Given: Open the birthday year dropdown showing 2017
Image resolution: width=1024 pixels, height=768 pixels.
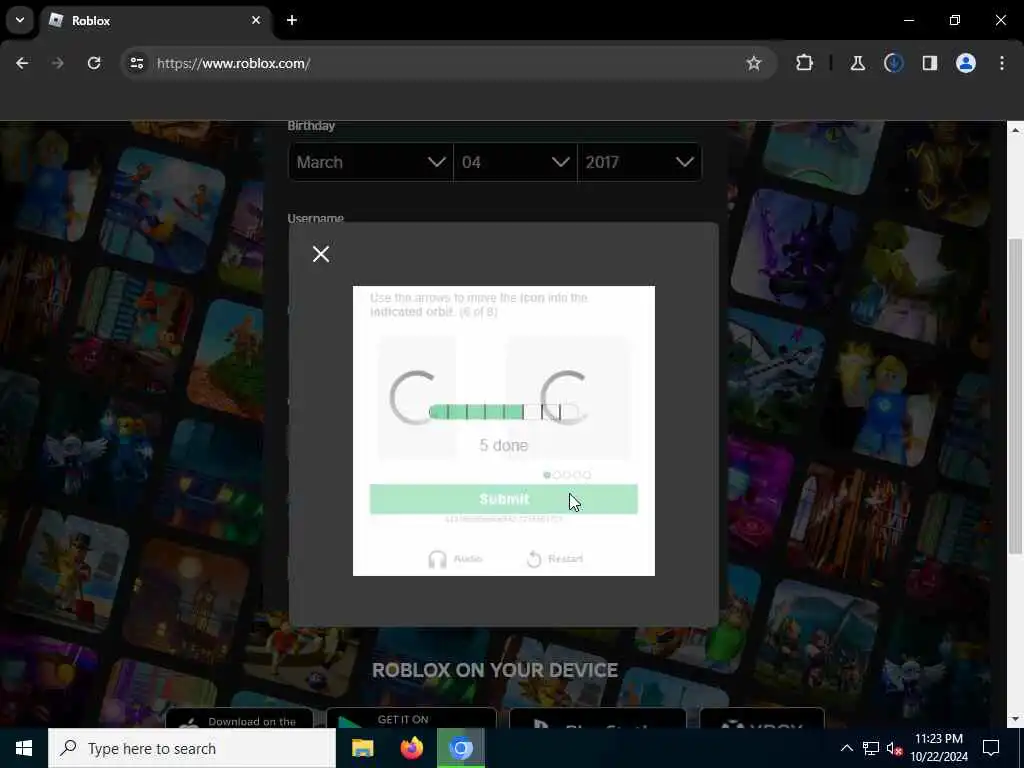Looking at the screenshot, I should click(x=639, y=162).
